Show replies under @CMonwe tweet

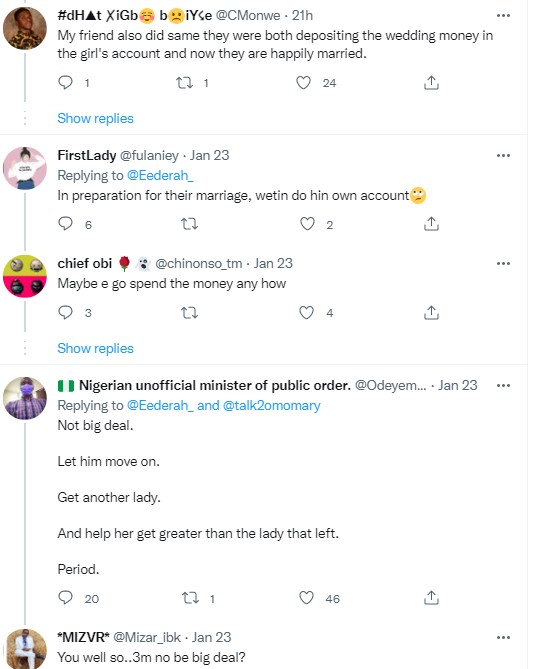[96, 118]
